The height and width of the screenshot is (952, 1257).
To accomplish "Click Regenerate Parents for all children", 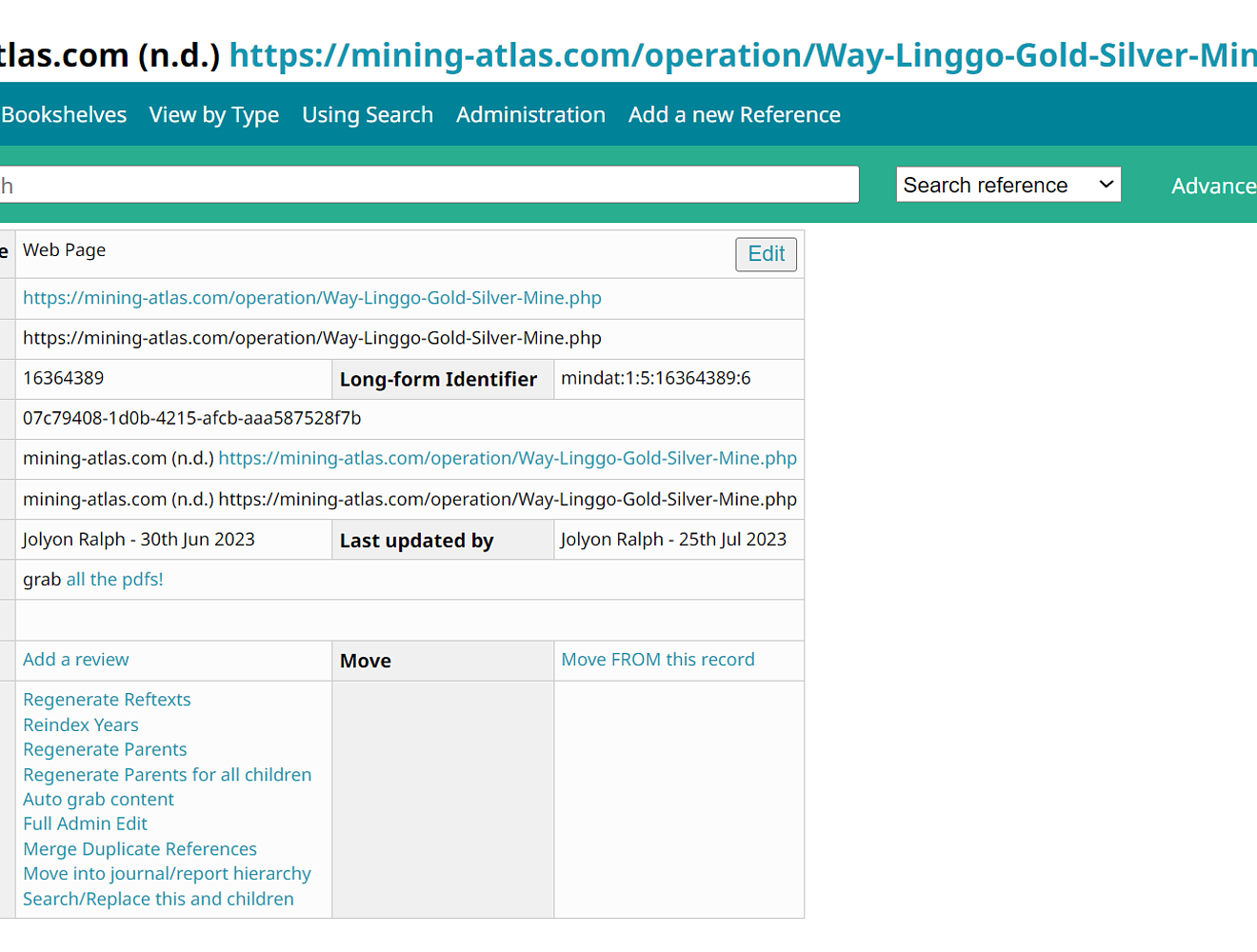I will pyautogui.click(x=167, y=774).
